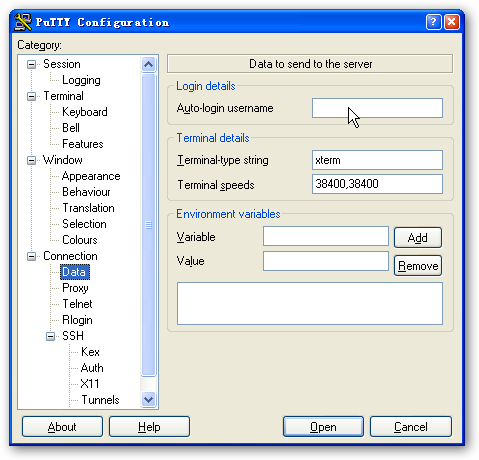Open the Colours settings page
Viewport: 479px width, 460px height.
[x=80, y=240]
